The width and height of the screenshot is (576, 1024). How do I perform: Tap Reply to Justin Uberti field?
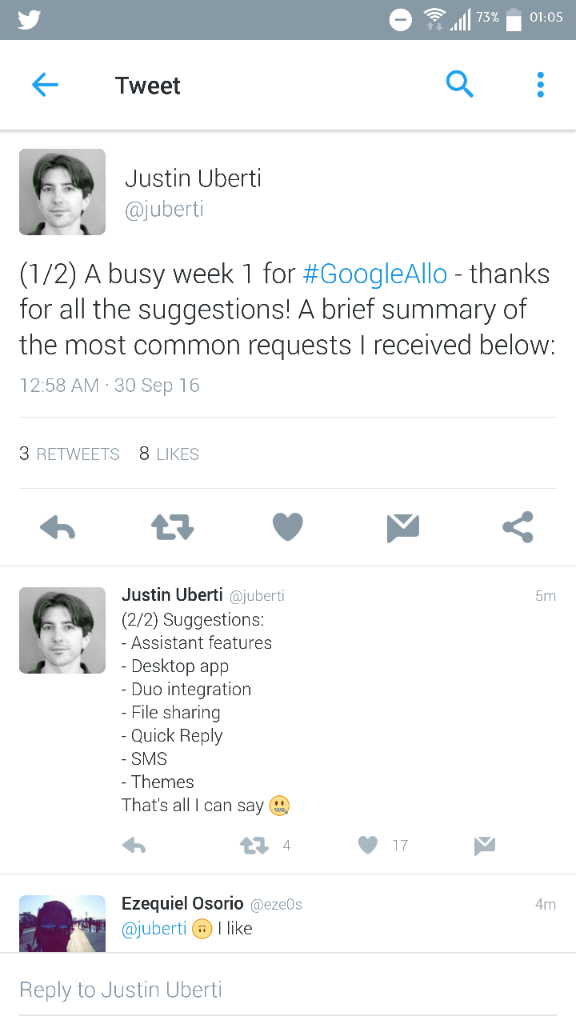pos(288,989)
